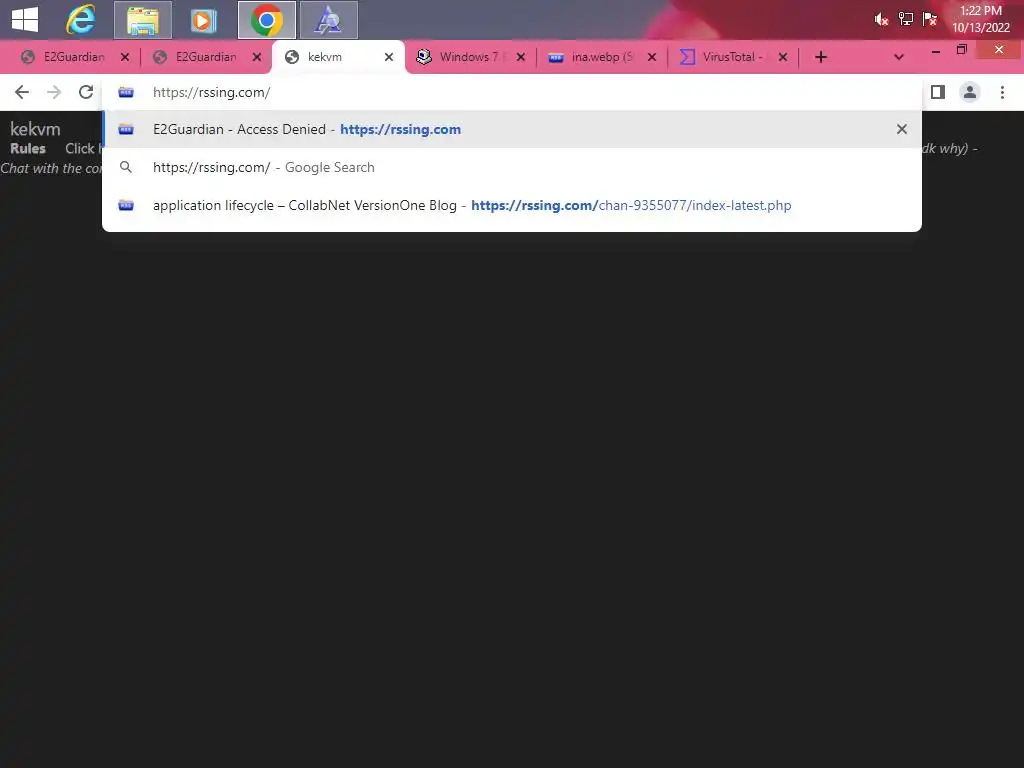This screenshot has width=1024, height=768.
Task: Close the Windows 7 tab
Action: (x=520, y=57)
